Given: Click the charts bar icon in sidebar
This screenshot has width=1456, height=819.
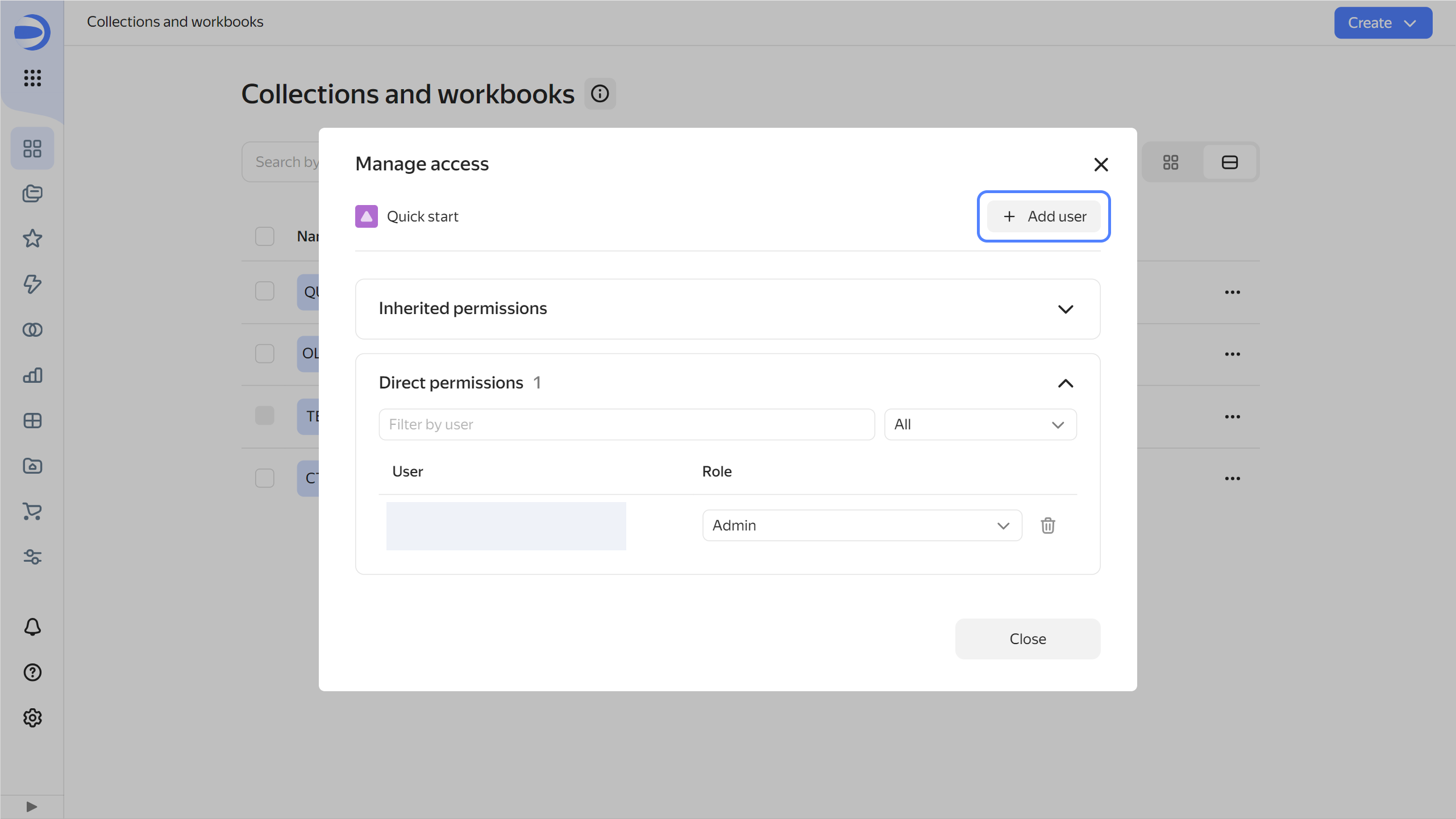Looking at the screenshot, I should (32, 375).
